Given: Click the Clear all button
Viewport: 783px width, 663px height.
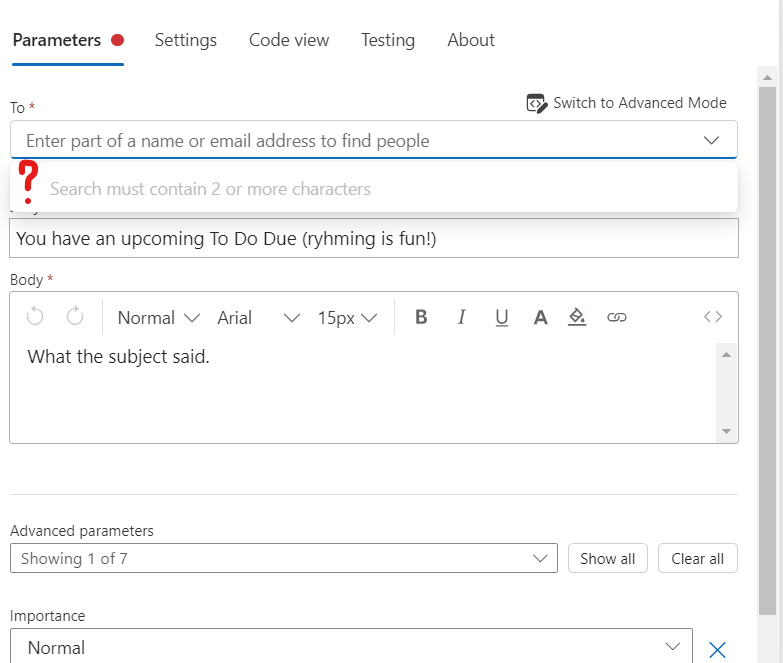Looking at the screenshot, I should pos(698,558).
